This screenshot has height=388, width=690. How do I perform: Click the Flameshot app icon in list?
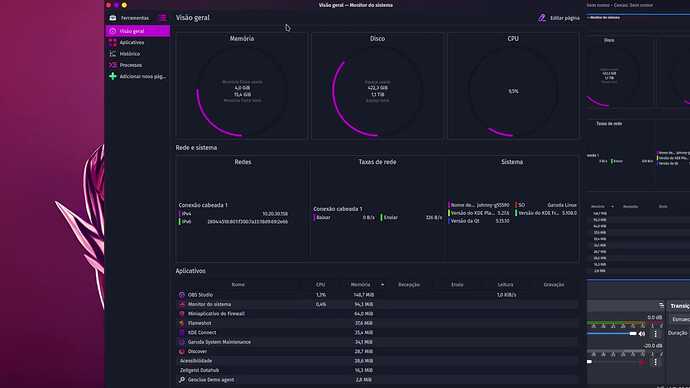tap(182, 323)
